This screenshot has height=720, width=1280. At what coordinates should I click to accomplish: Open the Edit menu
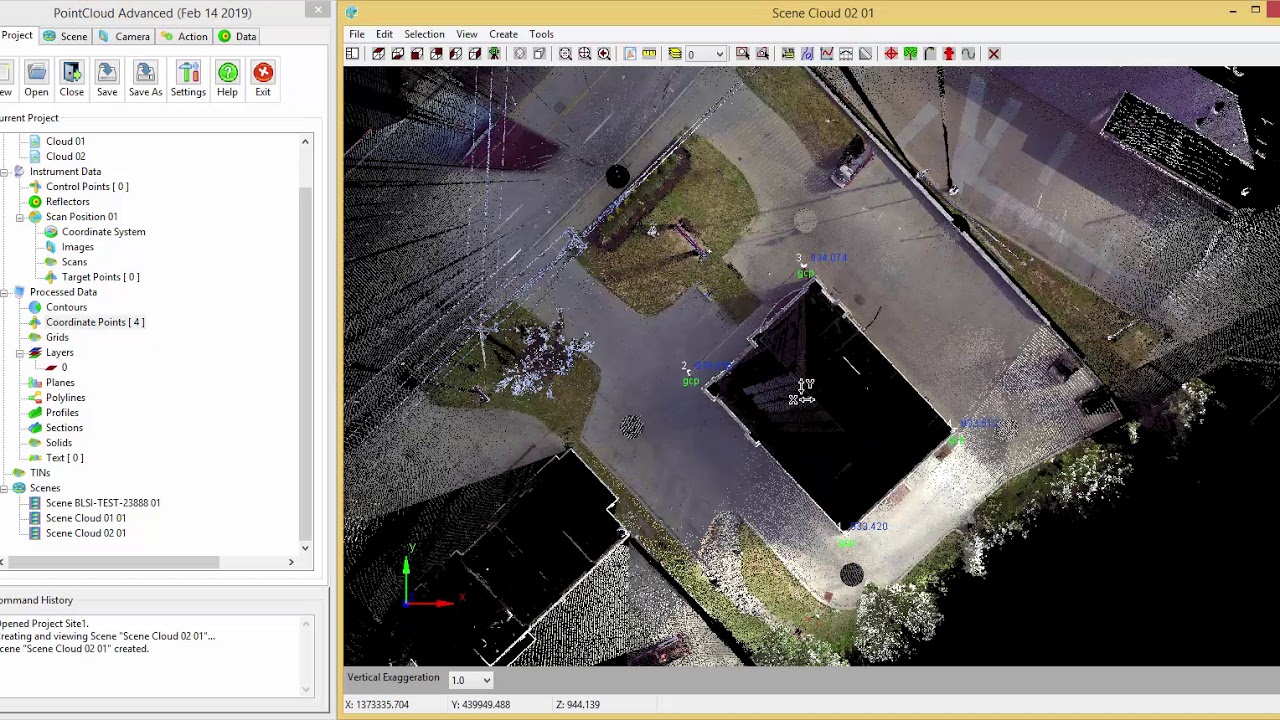(384, 34)
